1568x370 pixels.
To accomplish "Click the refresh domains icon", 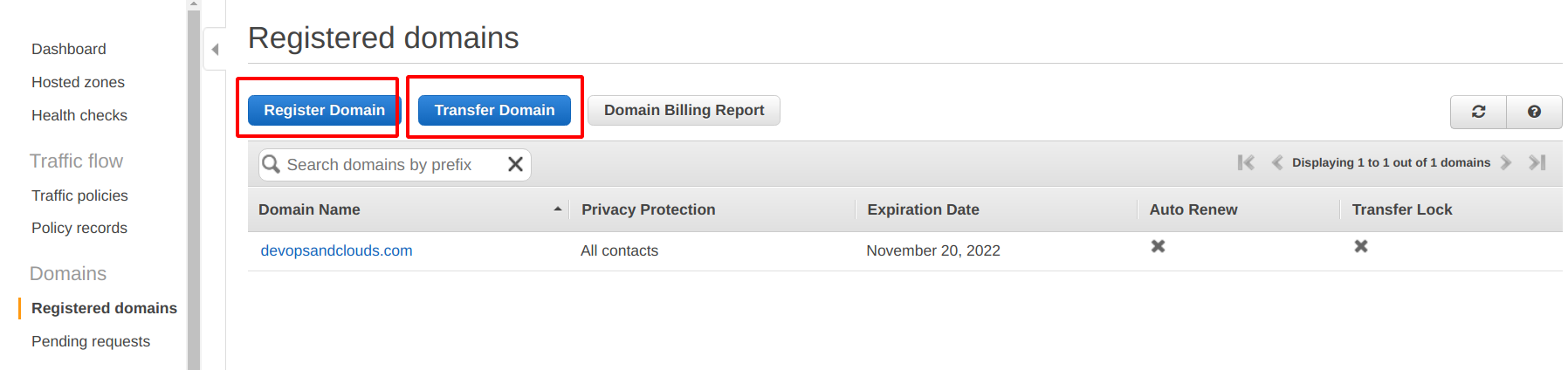I will point(1478,112).
